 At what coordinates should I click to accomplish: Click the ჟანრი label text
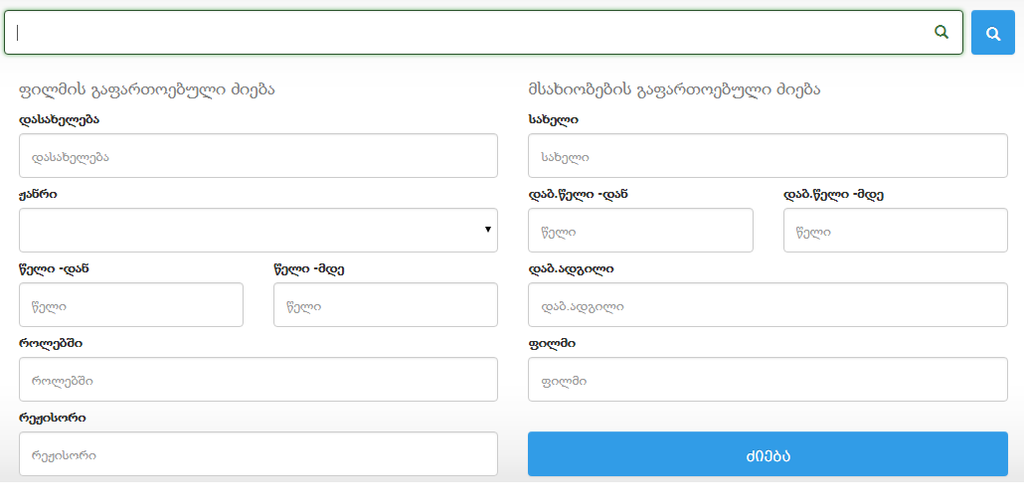(38, 195)
